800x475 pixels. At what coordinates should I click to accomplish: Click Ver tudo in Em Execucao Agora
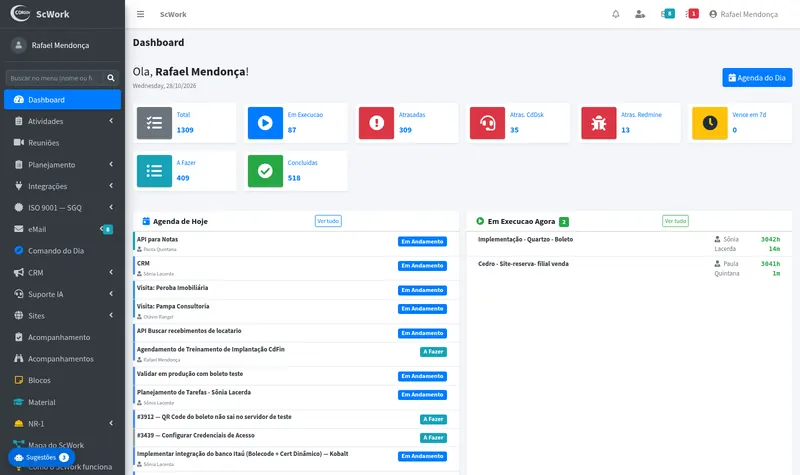coord(676,221)
